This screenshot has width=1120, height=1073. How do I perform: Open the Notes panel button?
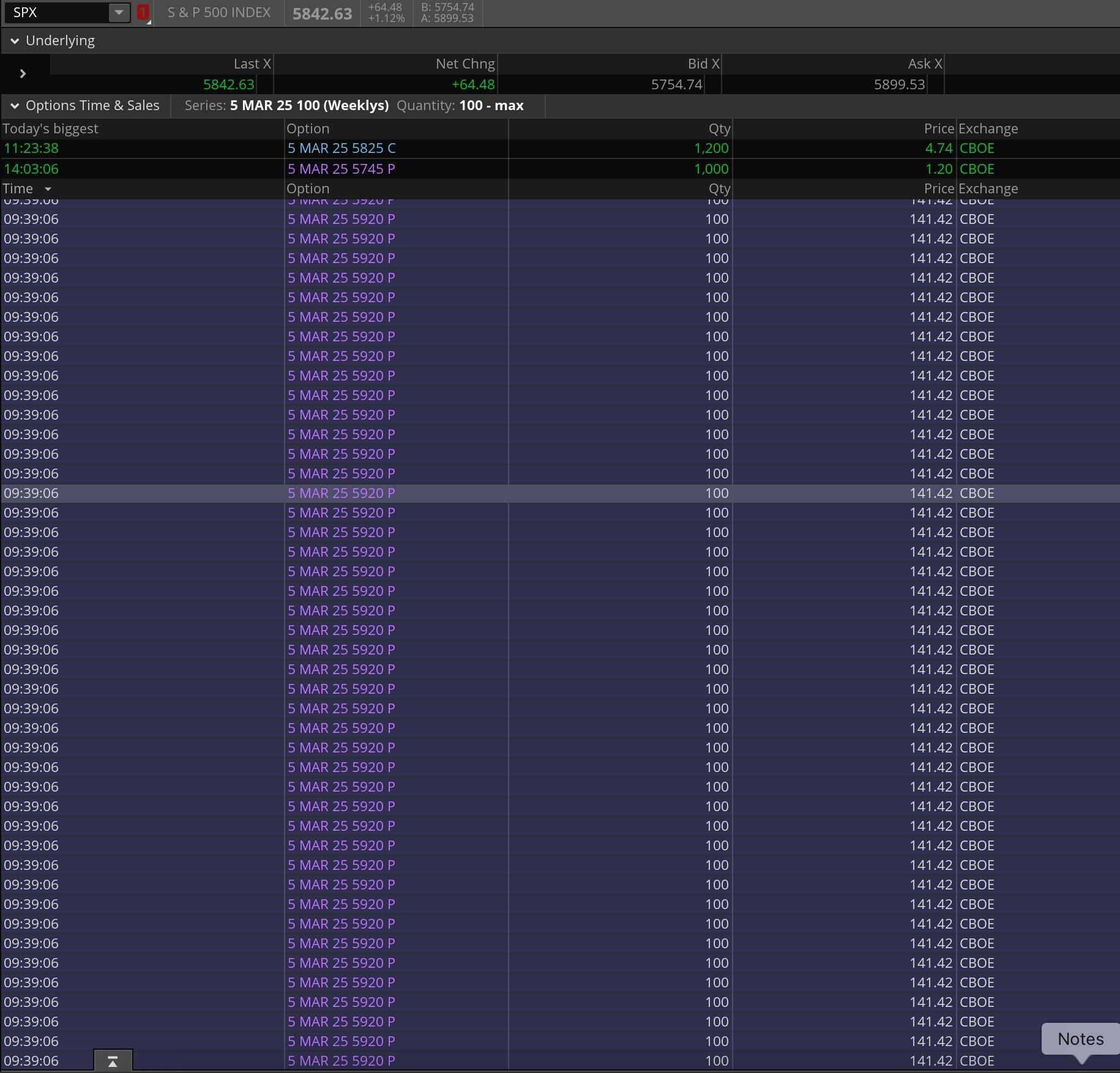click(1081, 1039)
